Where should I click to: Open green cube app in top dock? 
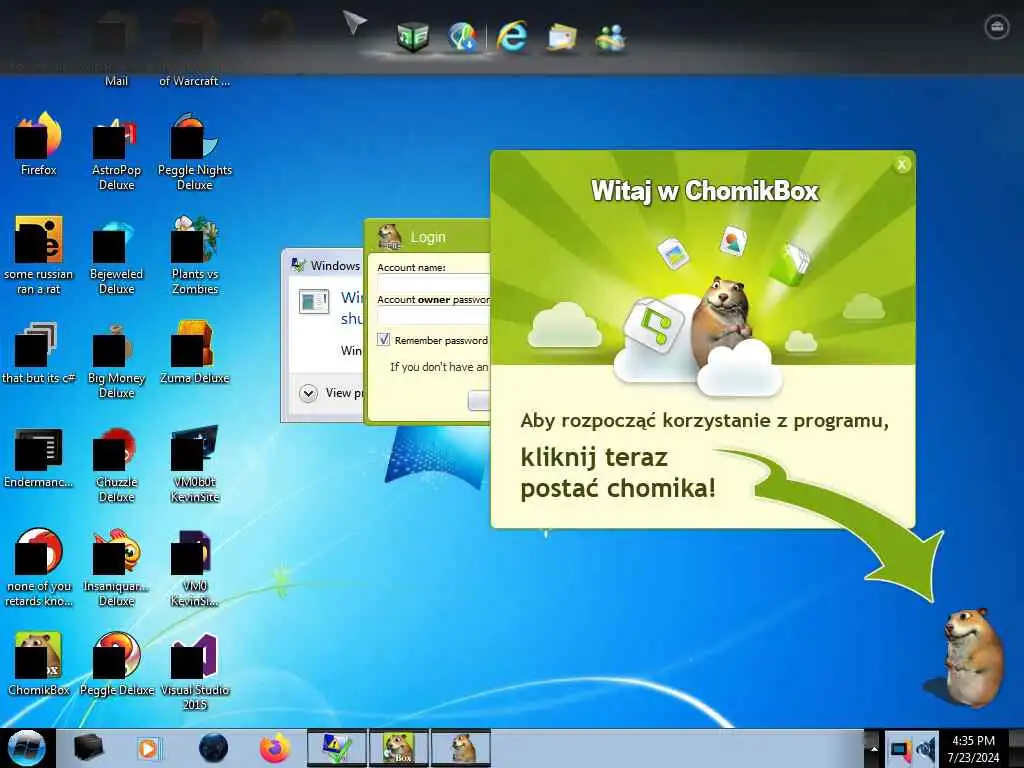tap(413, 37)
